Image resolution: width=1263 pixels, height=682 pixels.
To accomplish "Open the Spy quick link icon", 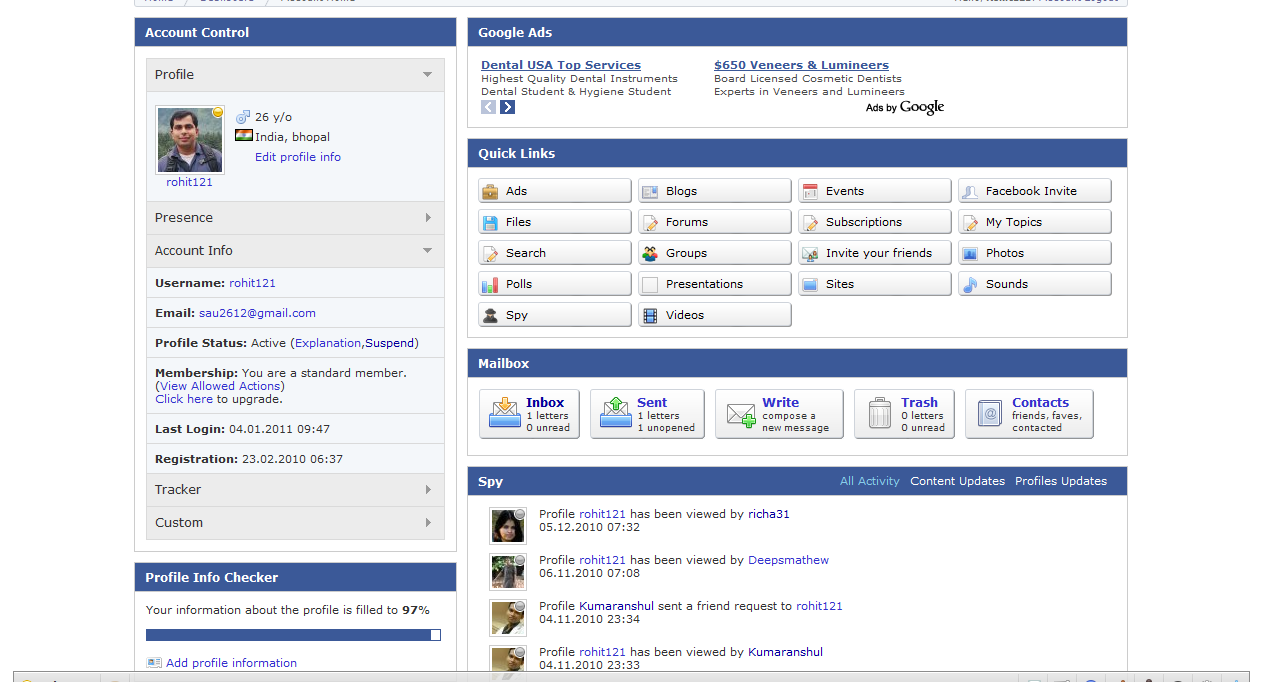I will 490,315.
